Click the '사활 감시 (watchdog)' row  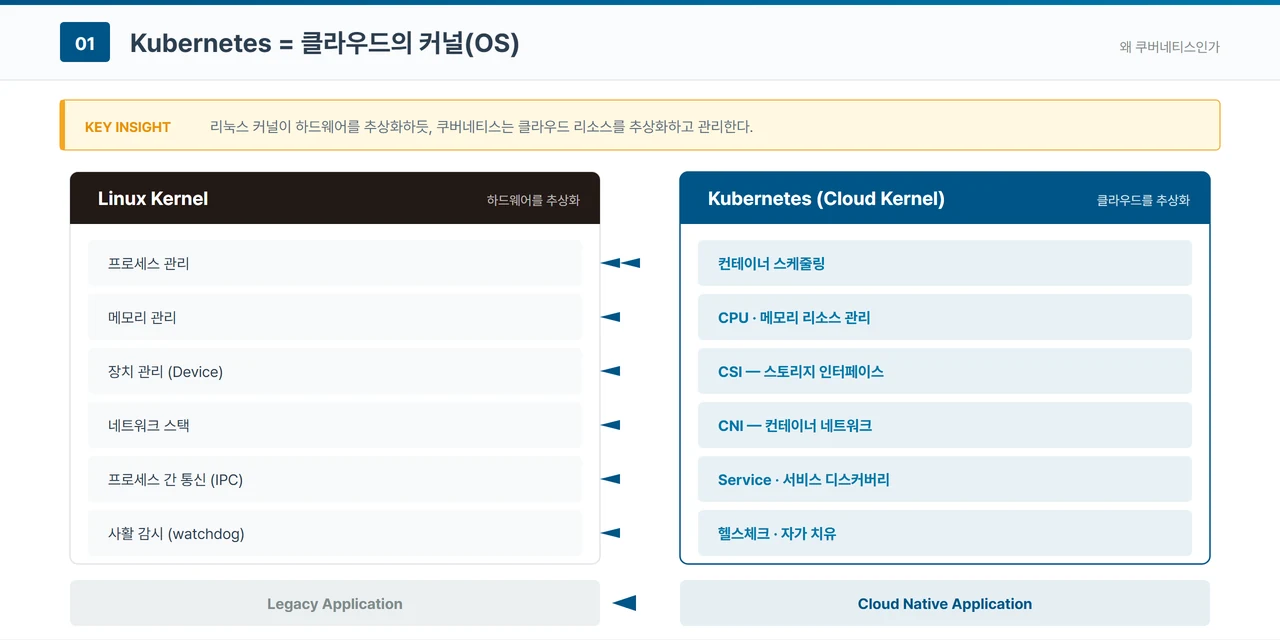click(x=335, y=533)
